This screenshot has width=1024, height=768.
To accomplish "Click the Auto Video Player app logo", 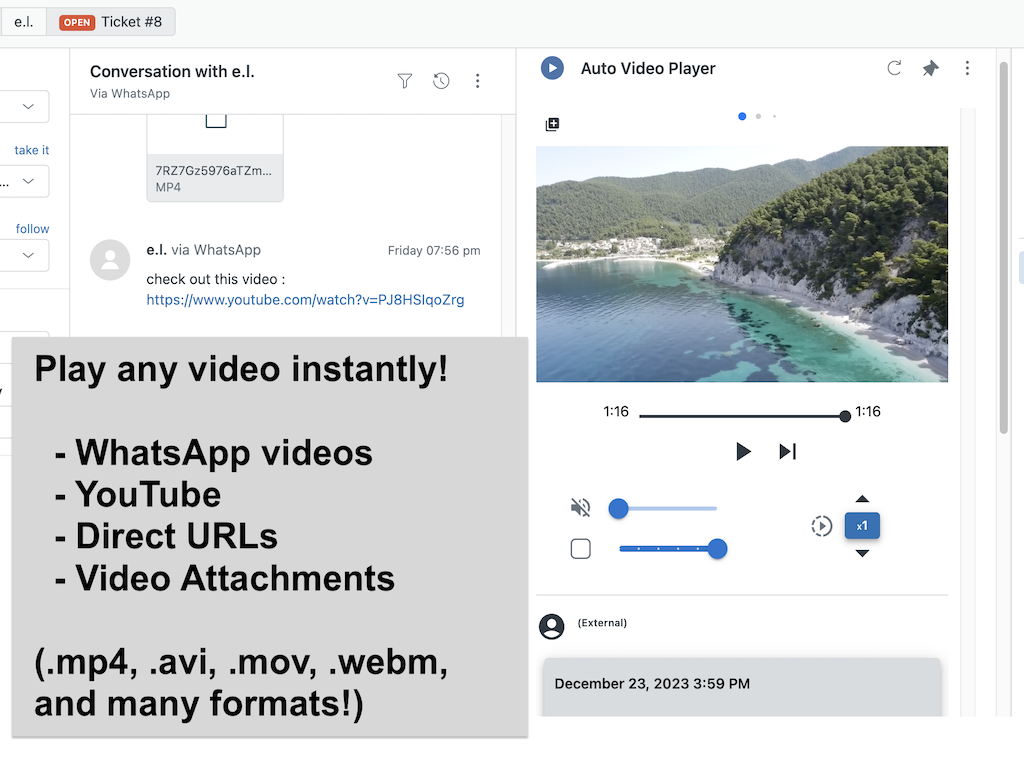I will (552, 68).
